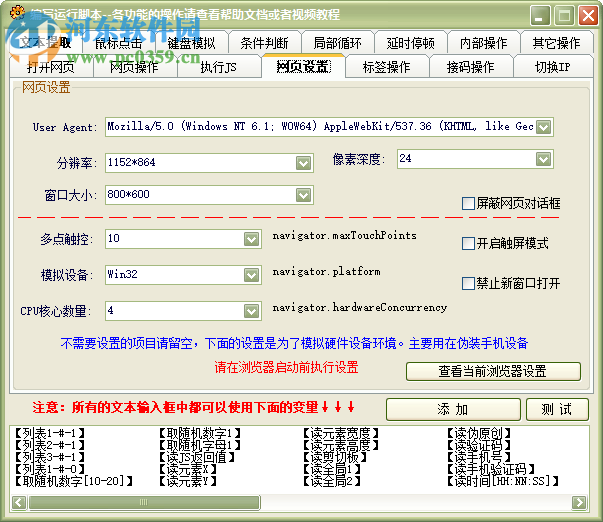The height and width of the screenshot is (522, 603).
Task: Expand the 像素深度 dropdown showing 24
Action: 543,159
